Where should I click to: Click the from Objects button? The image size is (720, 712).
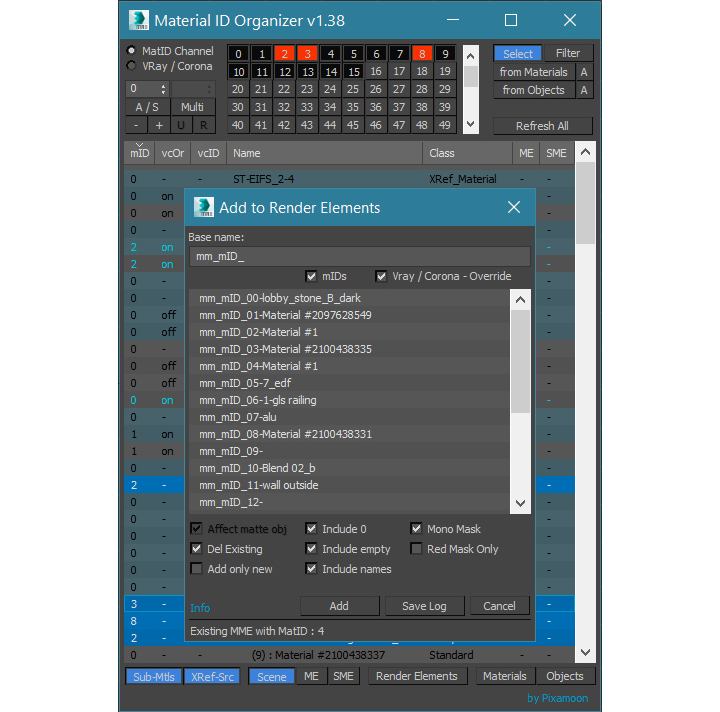[x=534, y=90]
